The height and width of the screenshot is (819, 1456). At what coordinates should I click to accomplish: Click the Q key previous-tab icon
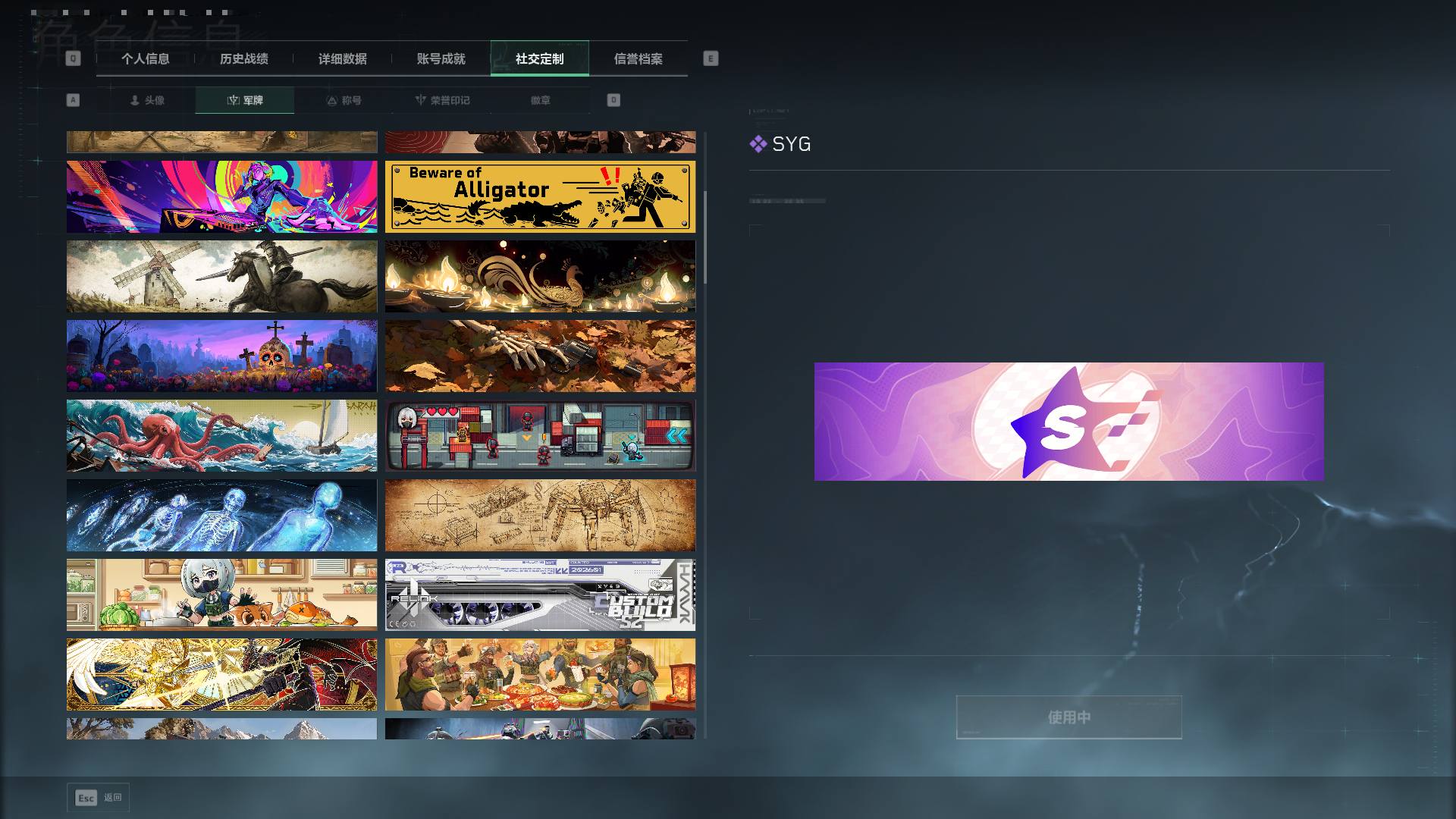pos(73,58)
